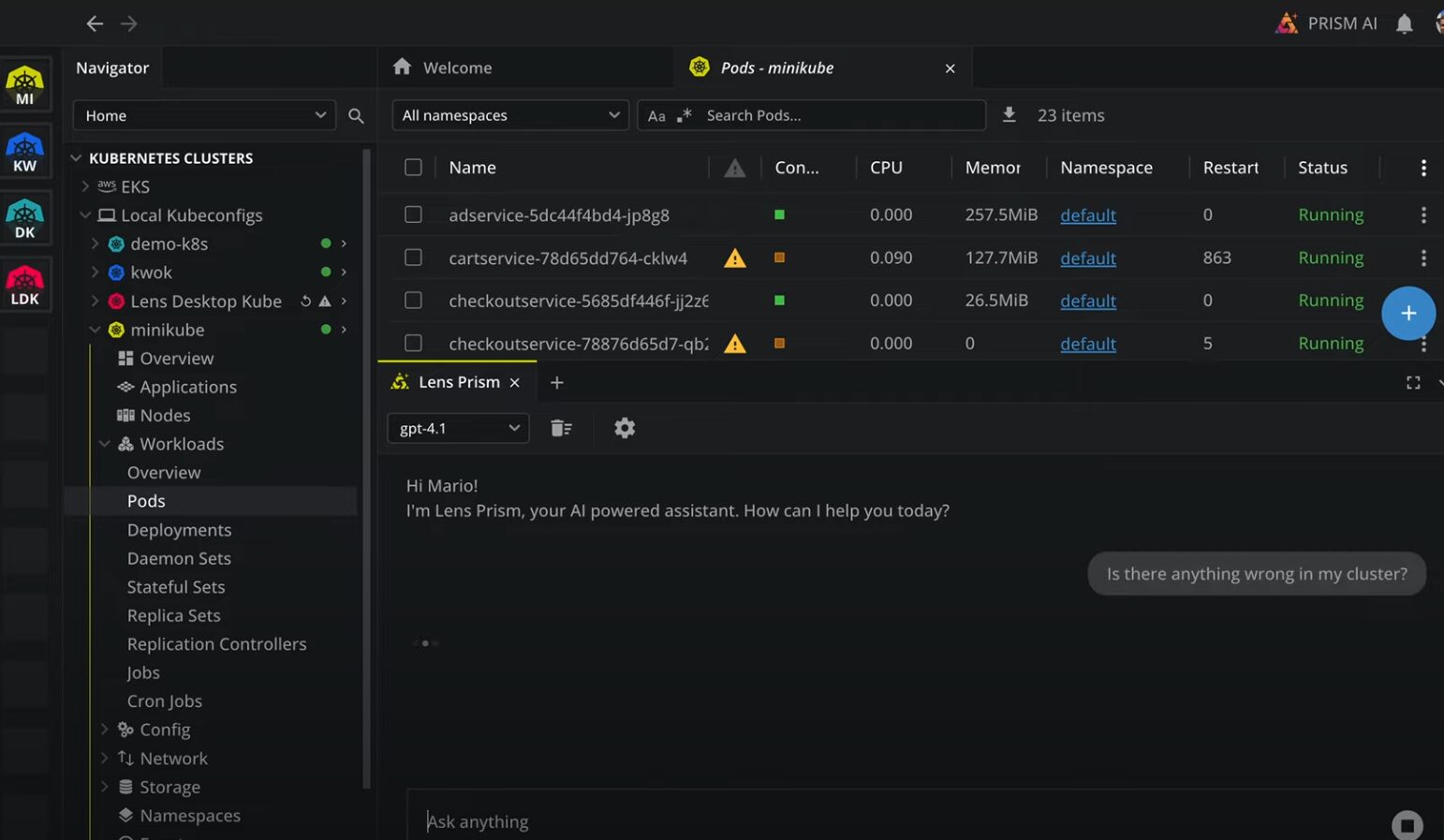Open Stateful Sets under Workloads
The image size is (1444, 840).
click(x=176, y=587)
